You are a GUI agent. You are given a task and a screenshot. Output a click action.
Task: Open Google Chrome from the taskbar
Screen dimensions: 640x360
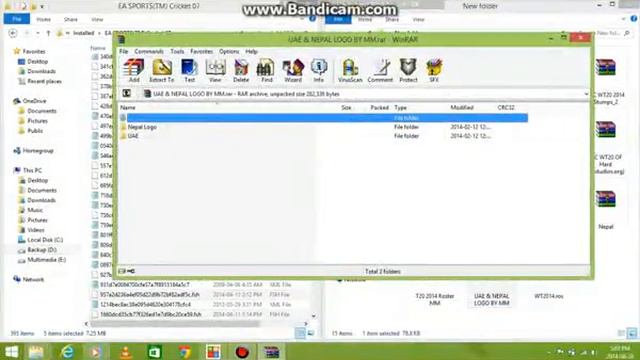click(184, 351)
